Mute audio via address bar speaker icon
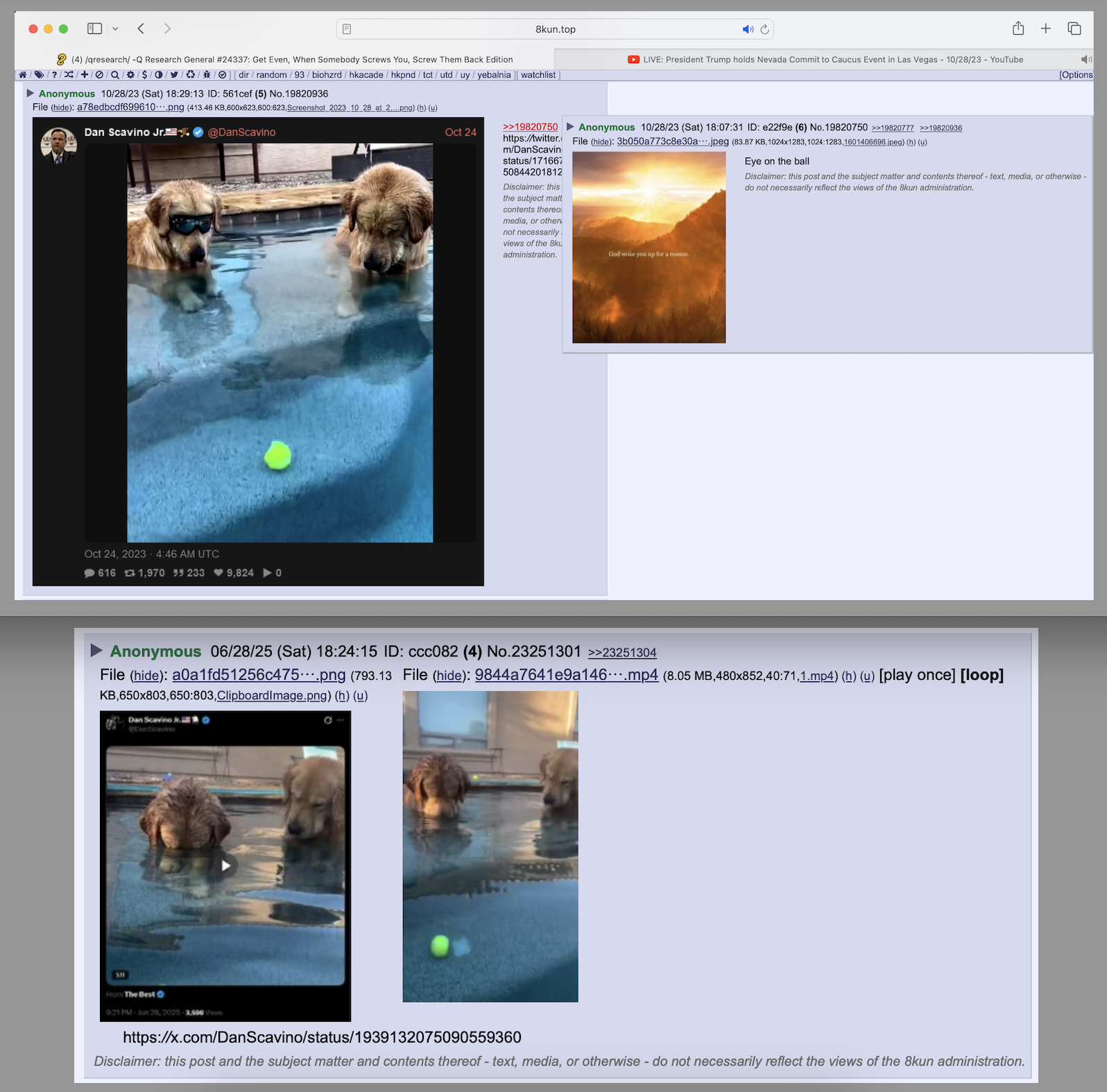Viewport: 1107px width, 1092px height. coord(748,29)
